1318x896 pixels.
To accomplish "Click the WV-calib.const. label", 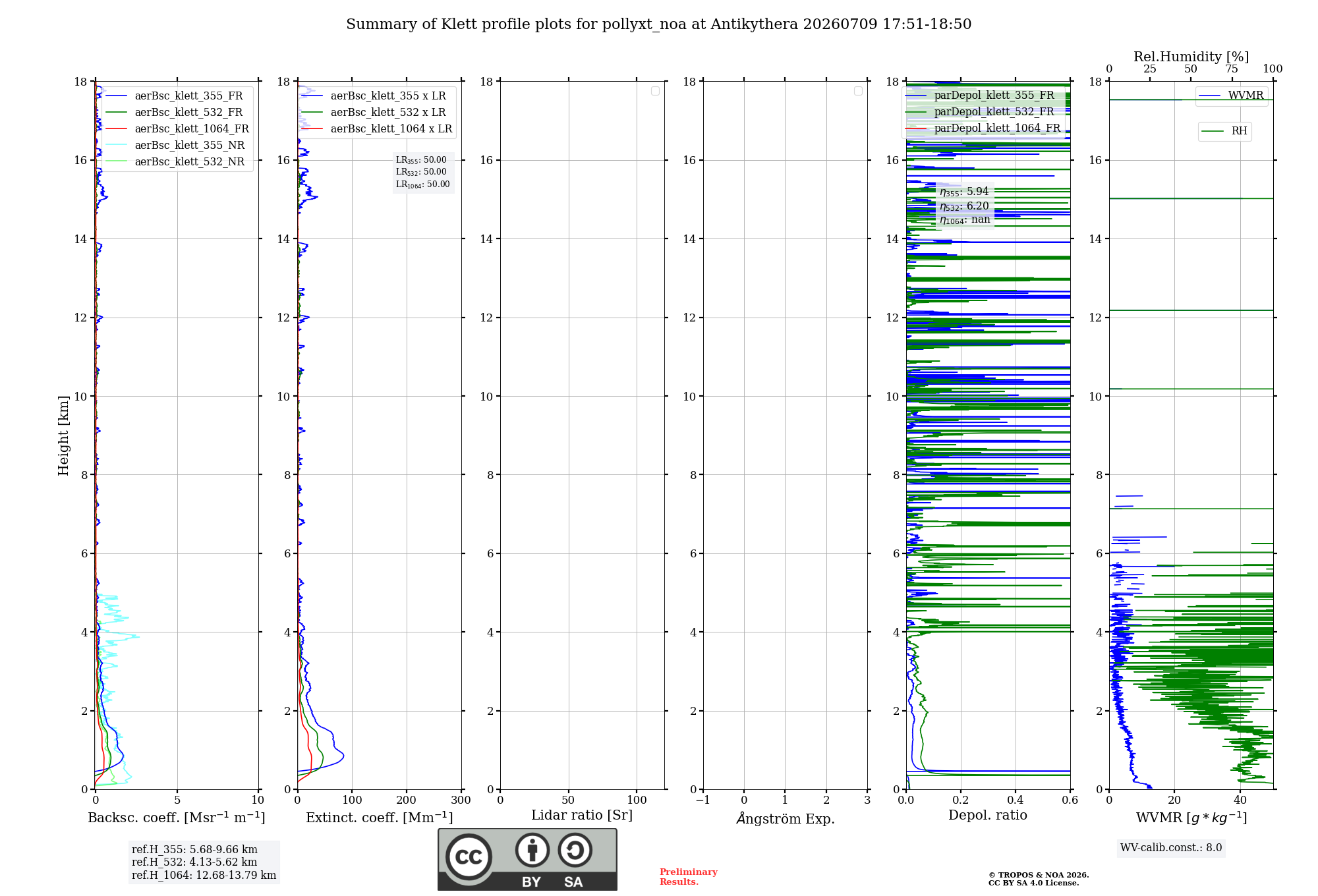I will click(1171, 848).
